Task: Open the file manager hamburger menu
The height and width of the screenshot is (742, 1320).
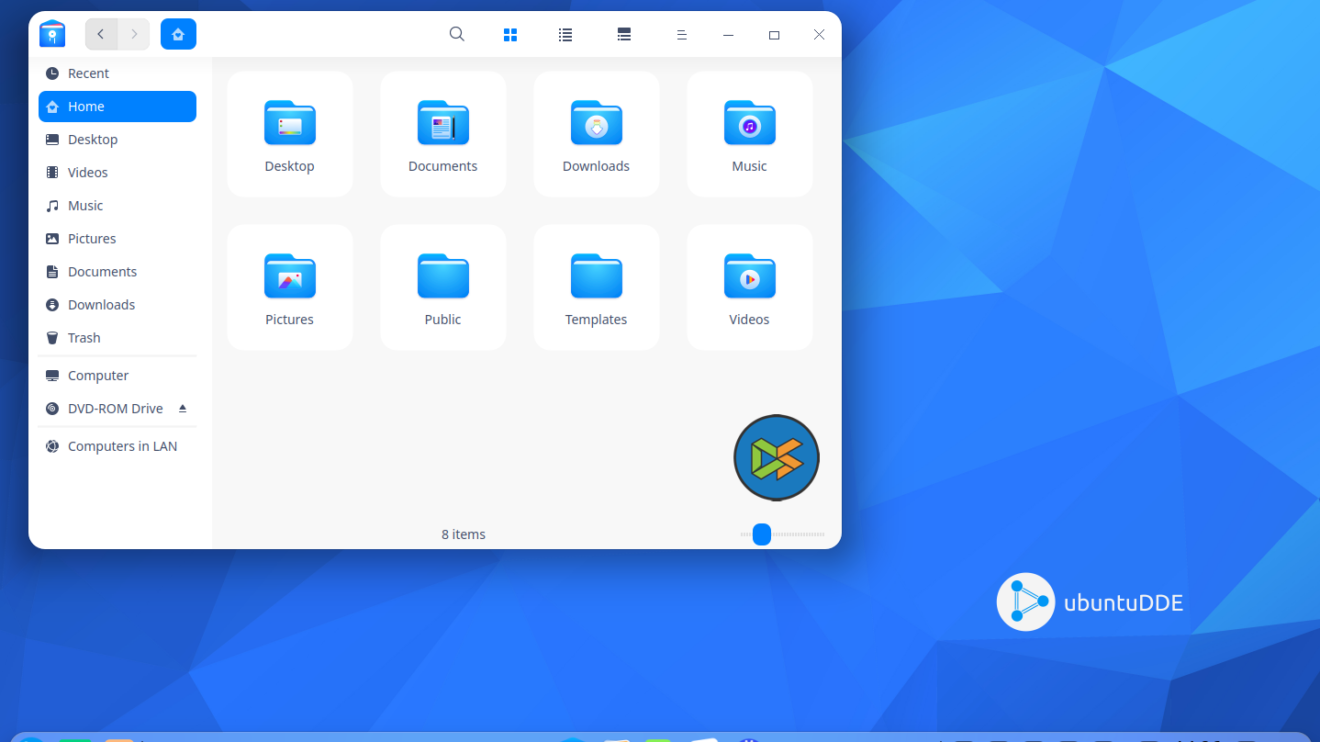Action: pos(681,35)
